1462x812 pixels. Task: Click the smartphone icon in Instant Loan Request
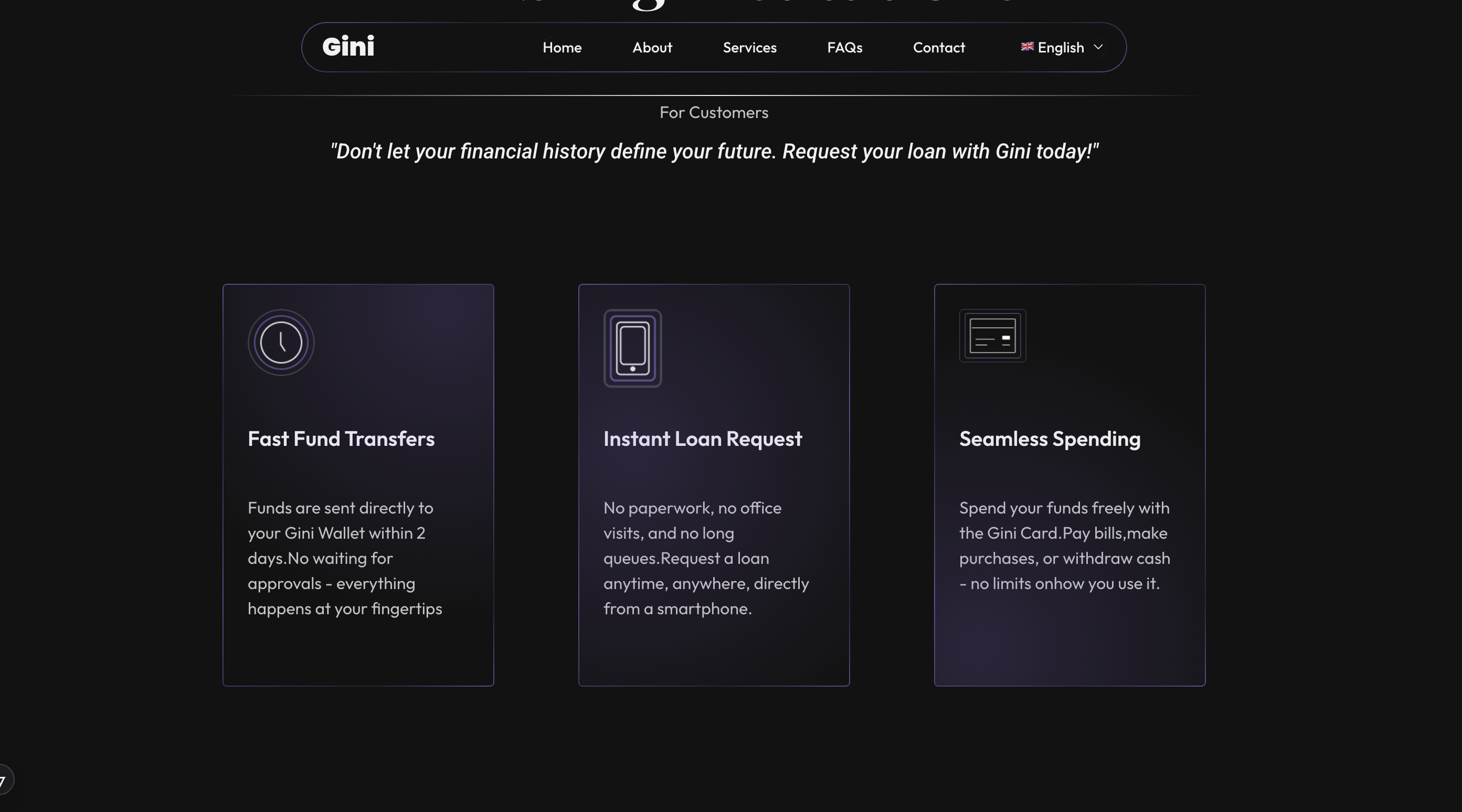(632, 348)
